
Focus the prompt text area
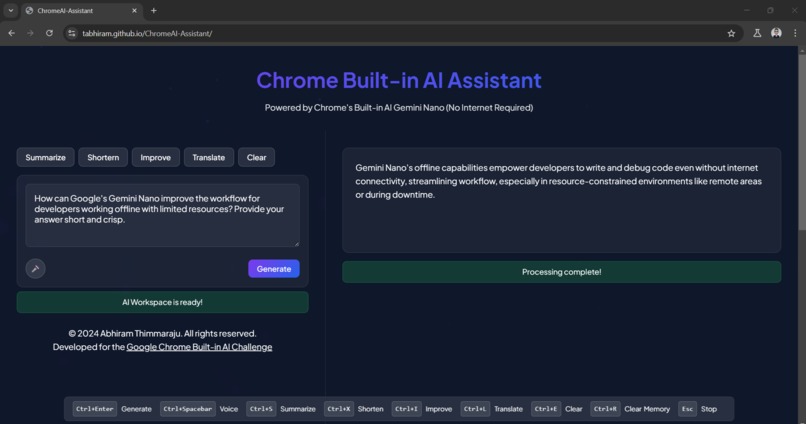pyautogui.click(x=162, y=215)
